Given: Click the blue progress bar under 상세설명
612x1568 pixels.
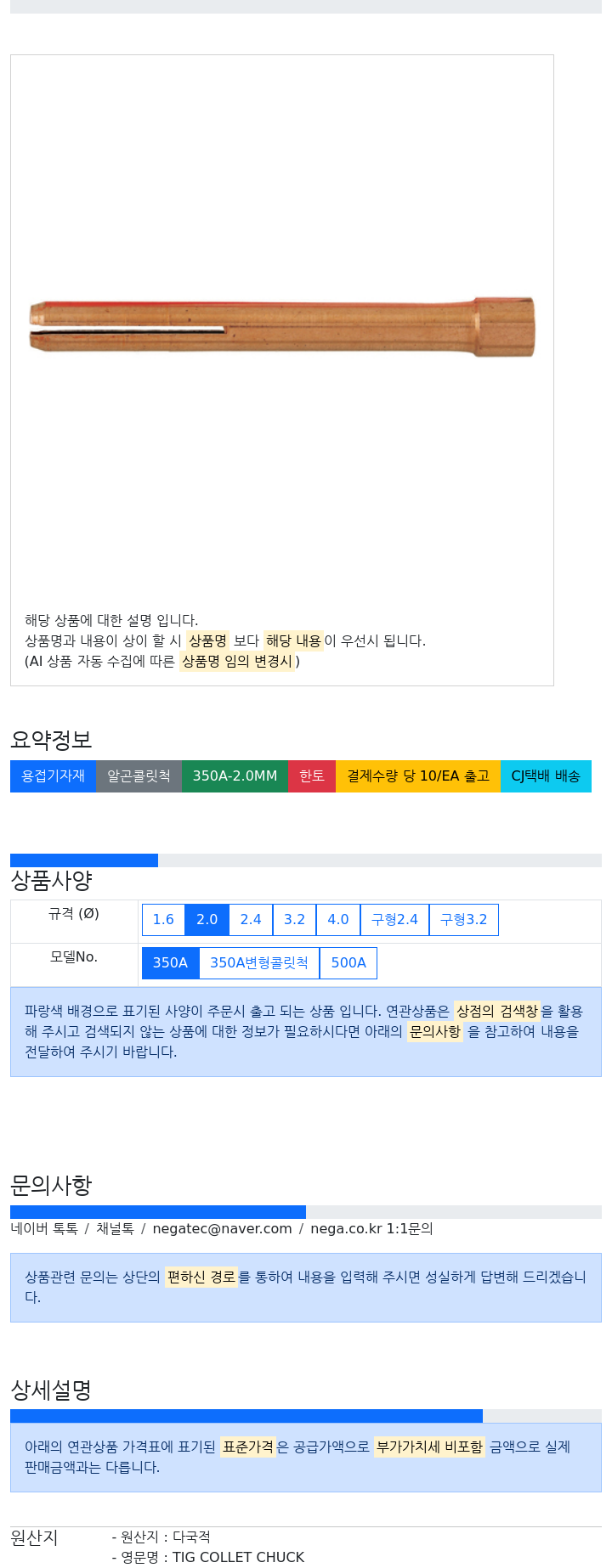Looking at the screenshot, I should click(246, 1416).
